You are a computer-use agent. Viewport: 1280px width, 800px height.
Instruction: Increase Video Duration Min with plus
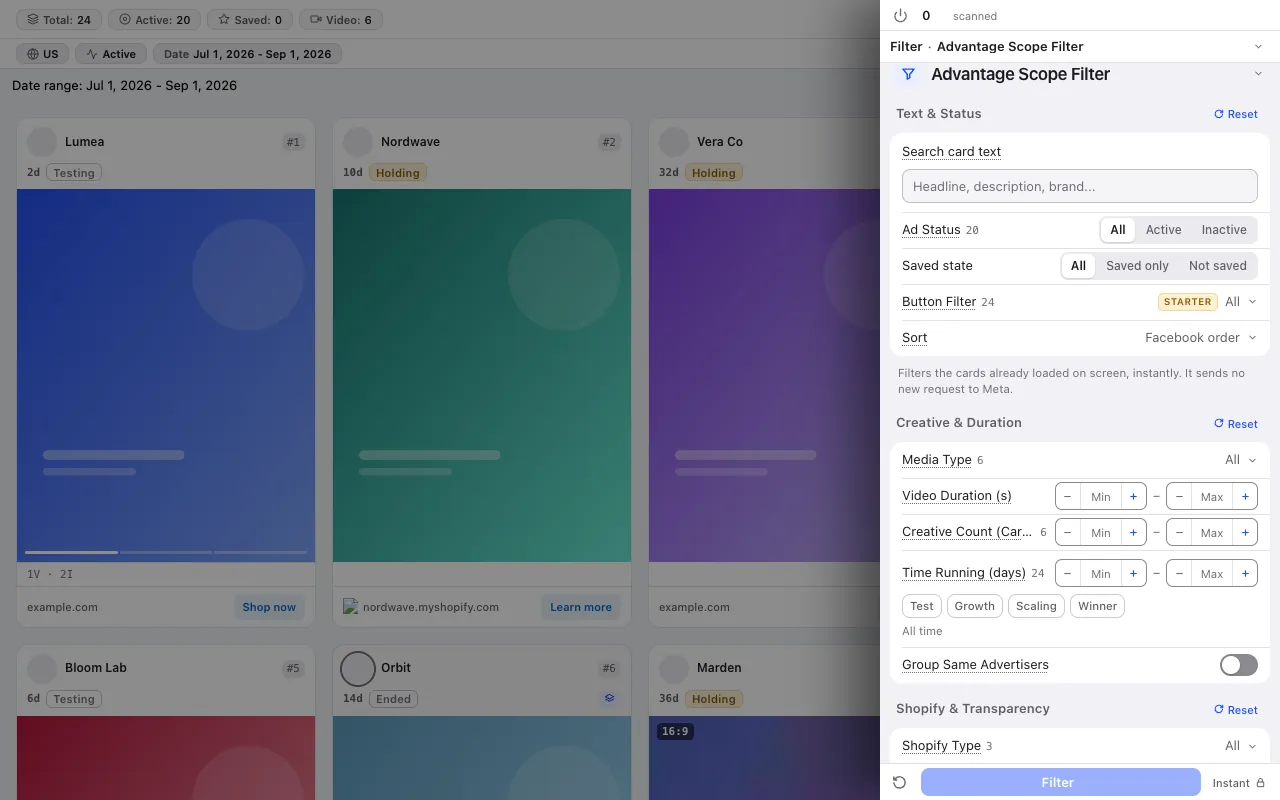tap(1133, 496)
